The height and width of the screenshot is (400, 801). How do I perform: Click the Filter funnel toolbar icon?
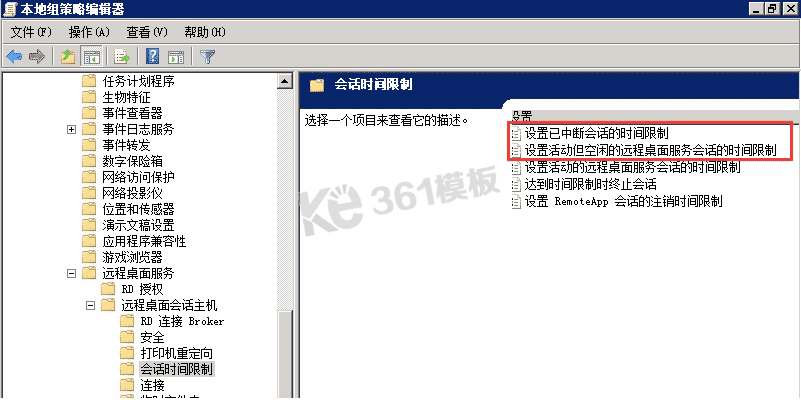pos(207,57)
